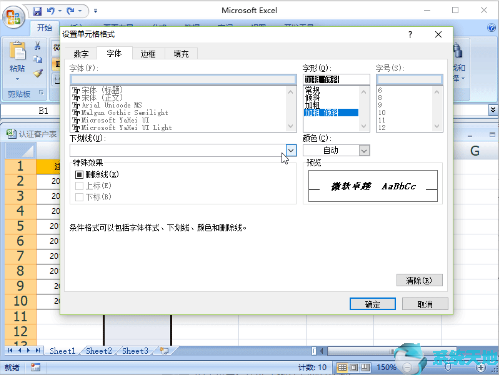Select size 10 in font size list
Screen dimensions: 499x375
click(x=382, y=113)
